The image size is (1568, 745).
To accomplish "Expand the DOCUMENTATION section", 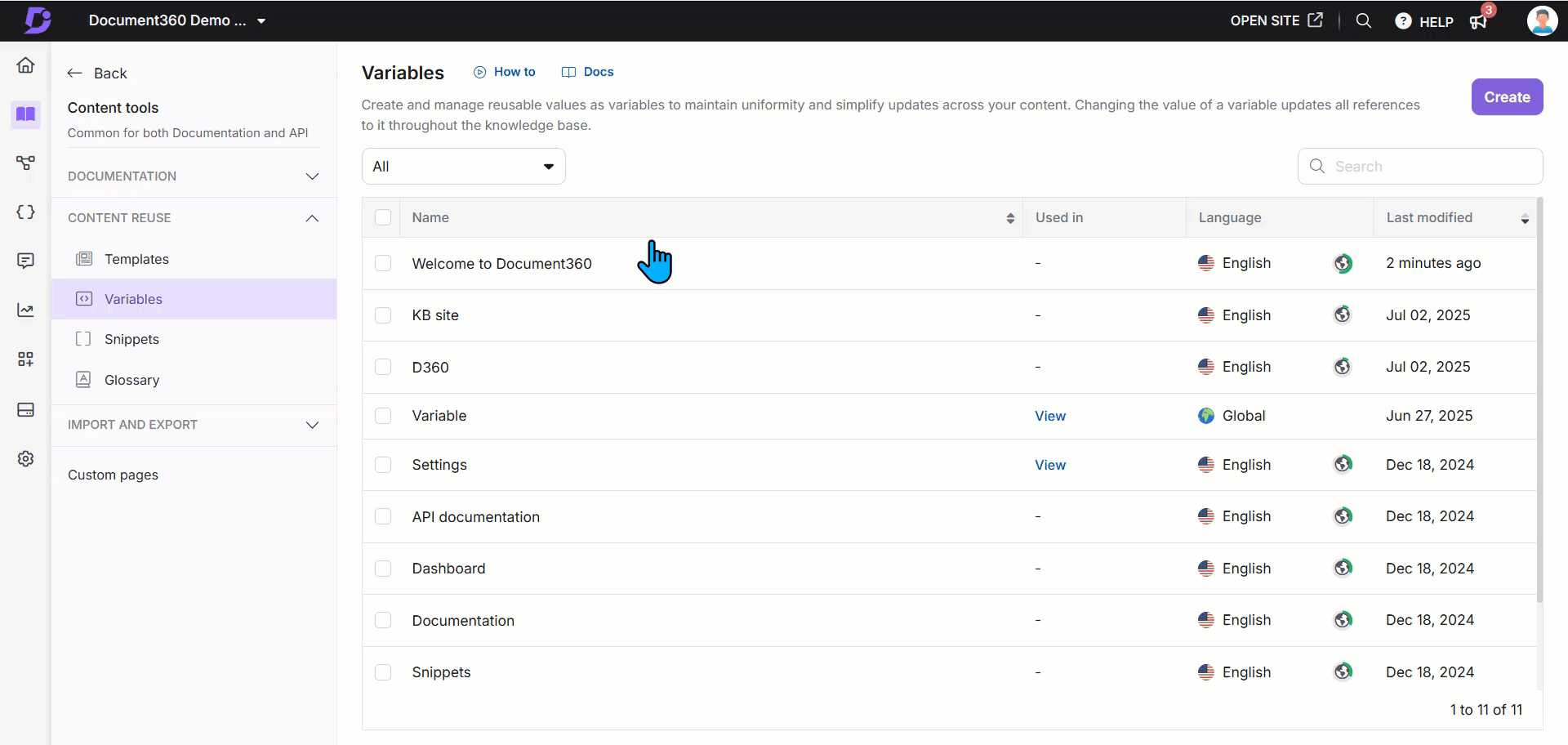I will pos(194,176).
